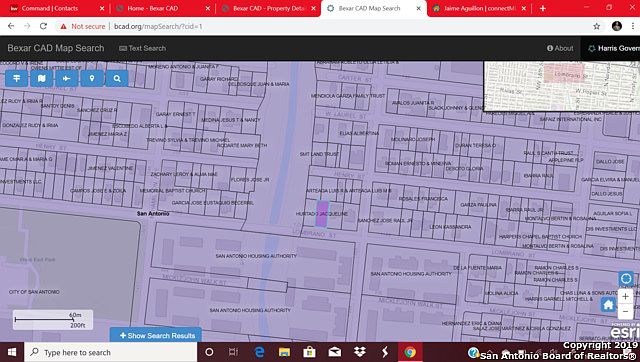Click the CITY OF SAN ANTONIO parcel label
640x362 pixels.
pyautogui.click(x=34, y=292)
